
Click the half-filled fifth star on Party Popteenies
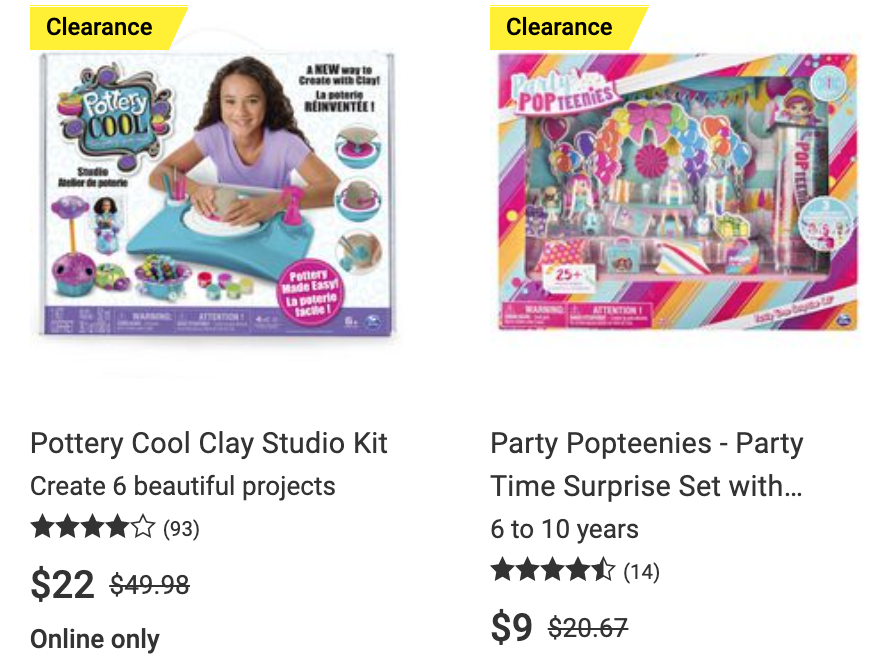pyautogui.click(x=603, y=570)
